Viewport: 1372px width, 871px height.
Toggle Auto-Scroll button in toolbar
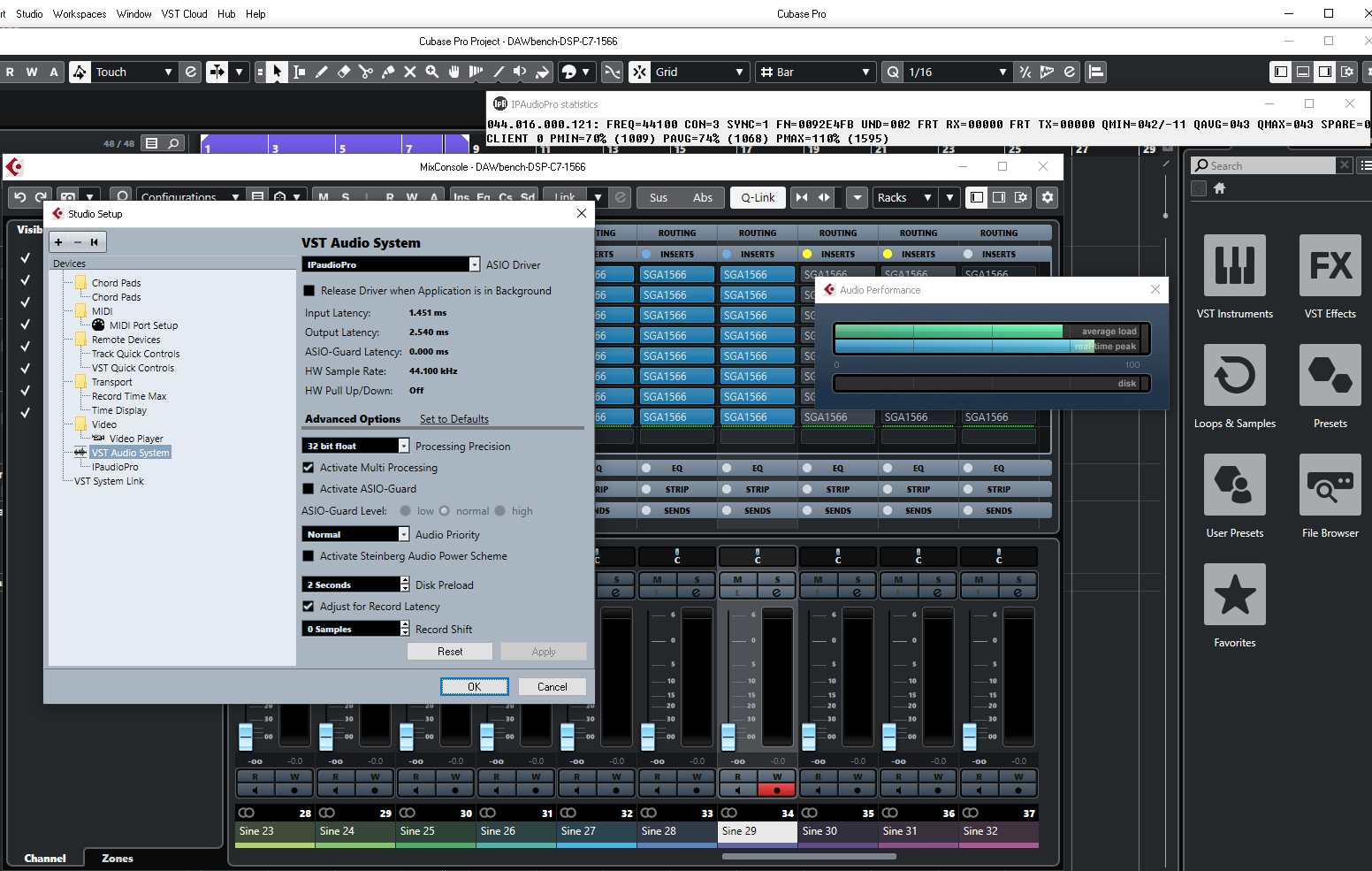tap(217, 72)
